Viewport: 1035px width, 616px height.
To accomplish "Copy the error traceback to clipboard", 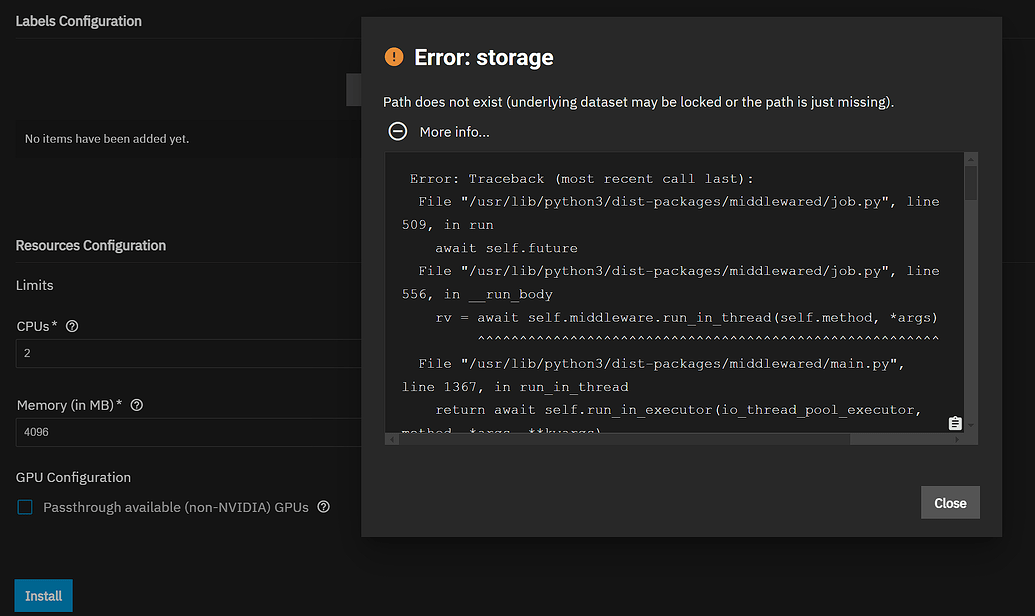I will coord(955,423).
